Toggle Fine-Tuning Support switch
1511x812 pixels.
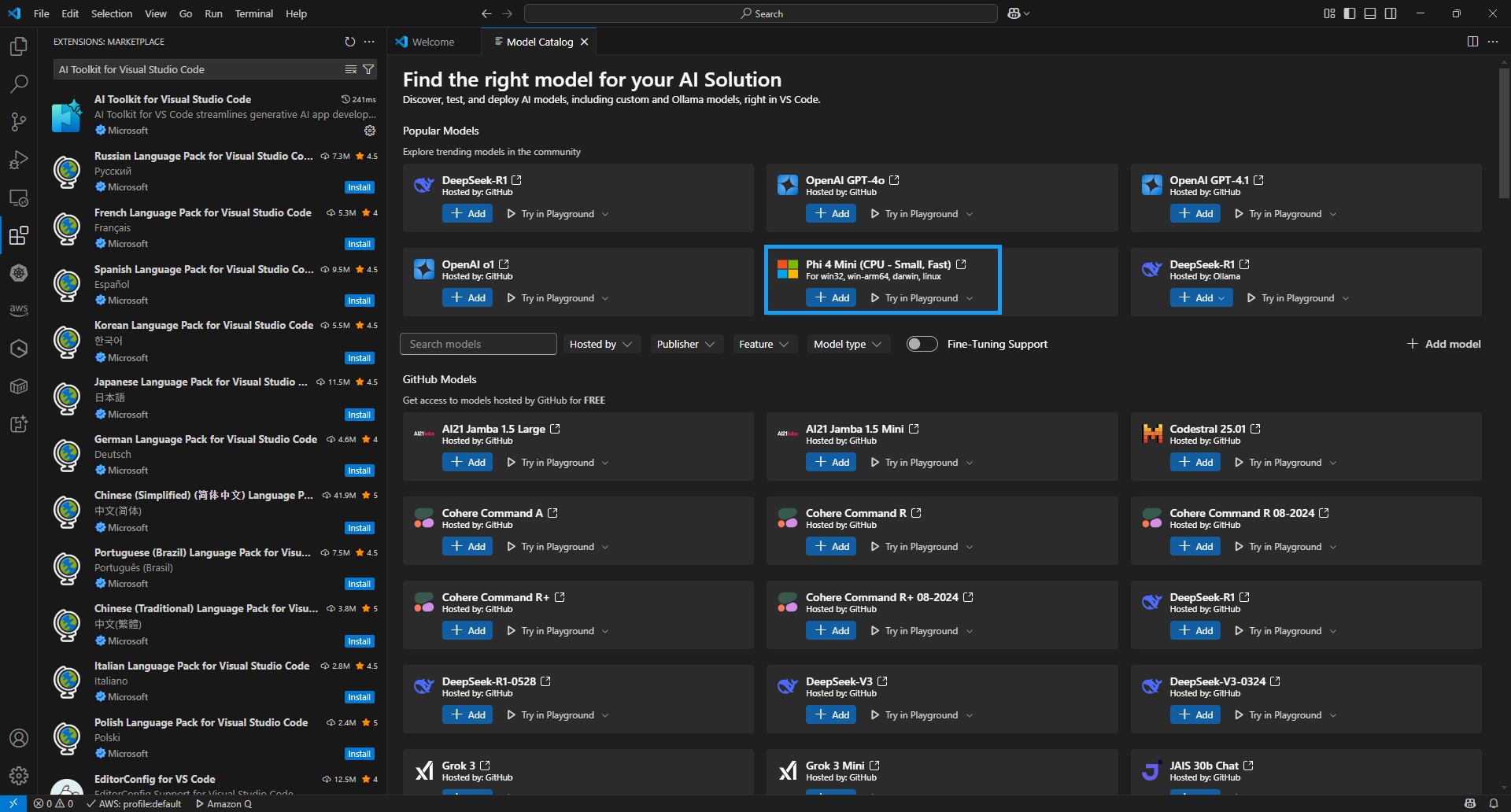[x=922, y=344]
